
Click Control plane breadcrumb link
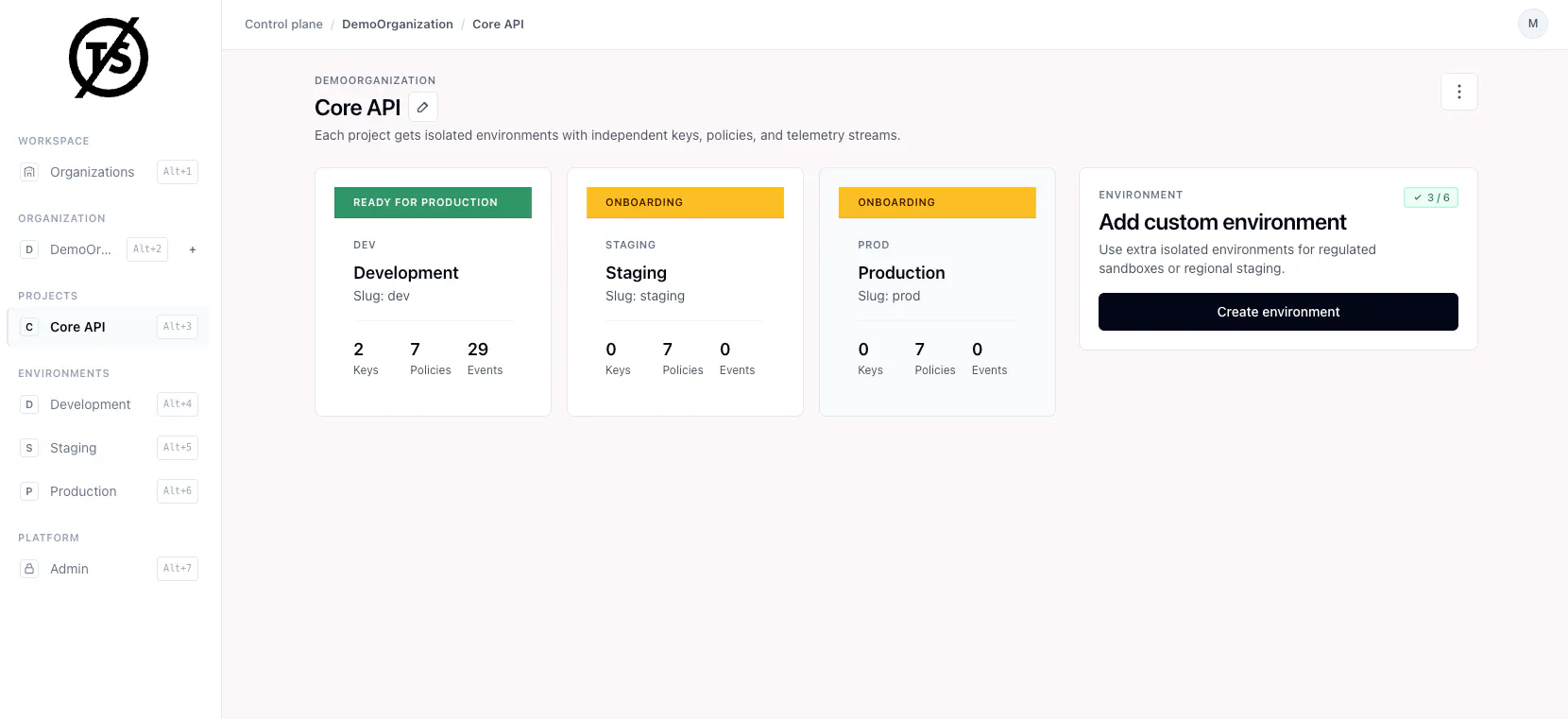pyautogui.click(x=283, y=25)
